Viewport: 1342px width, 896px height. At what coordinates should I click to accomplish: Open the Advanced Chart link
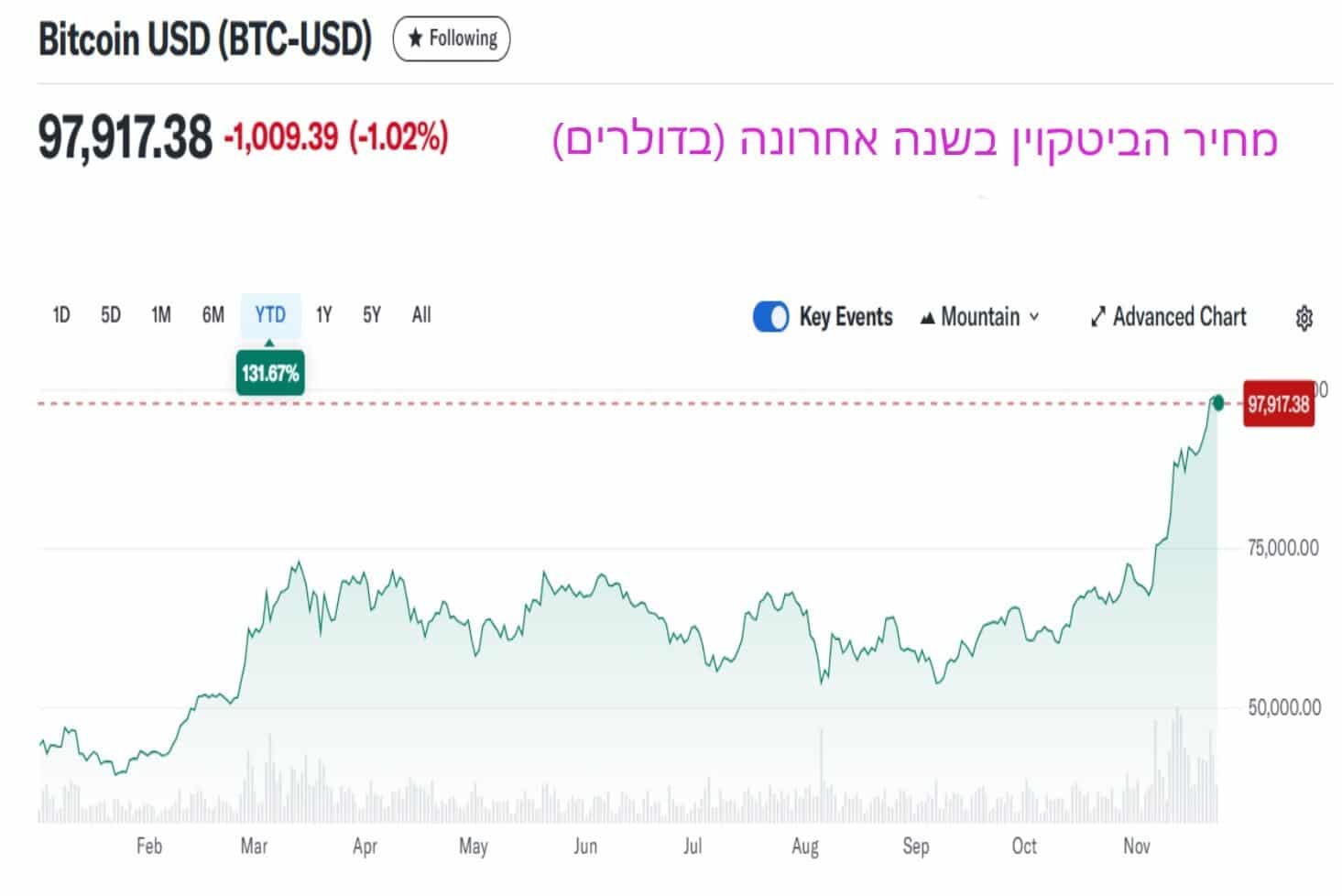pyautogui.click(x=1179, y=317)
